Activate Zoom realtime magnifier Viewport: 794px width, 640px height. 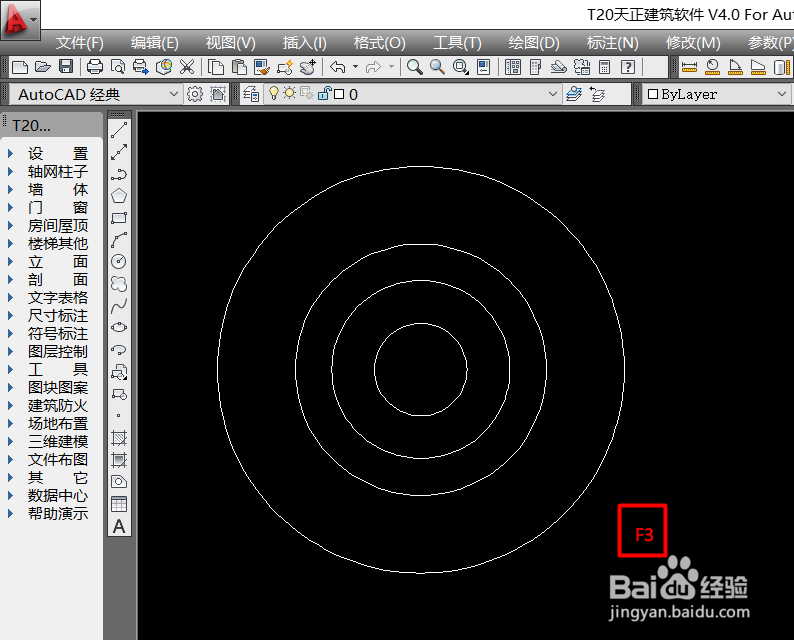(x=414, y=67)
